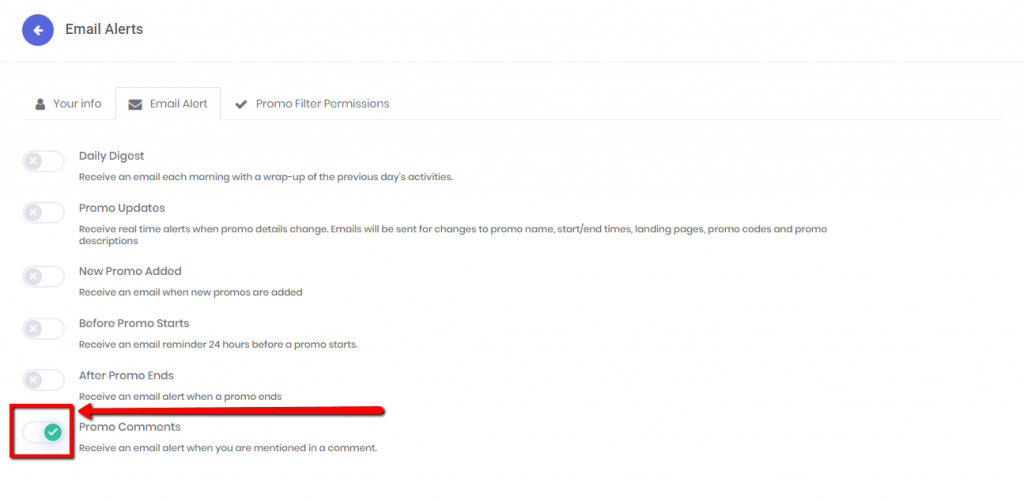The height and width of the screenshot is (501, 1024).
Task: Click the purple back arrow button
Action: tap(38, 29)
